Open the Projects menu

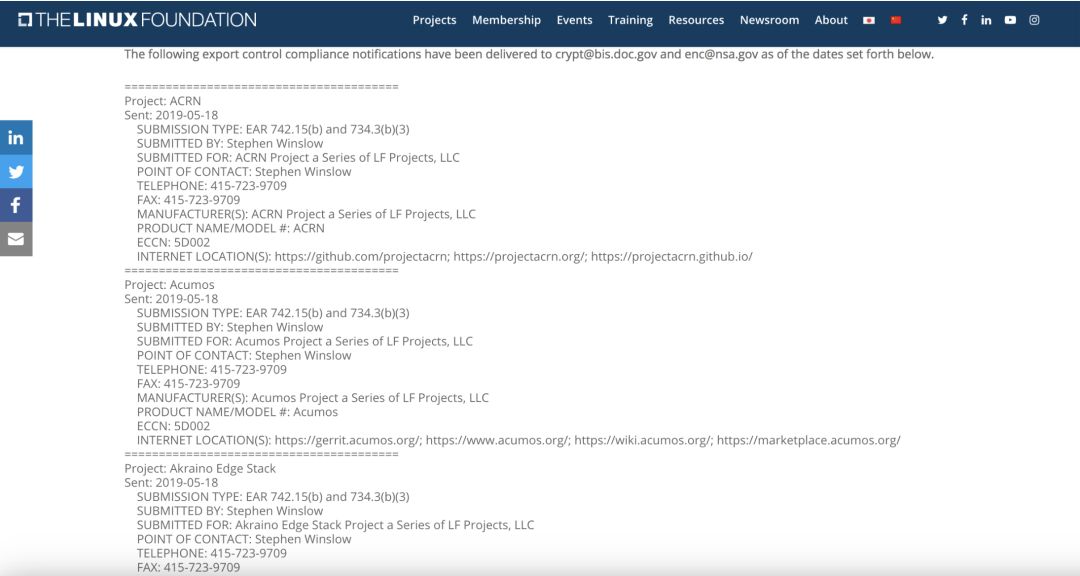(434, 20)
